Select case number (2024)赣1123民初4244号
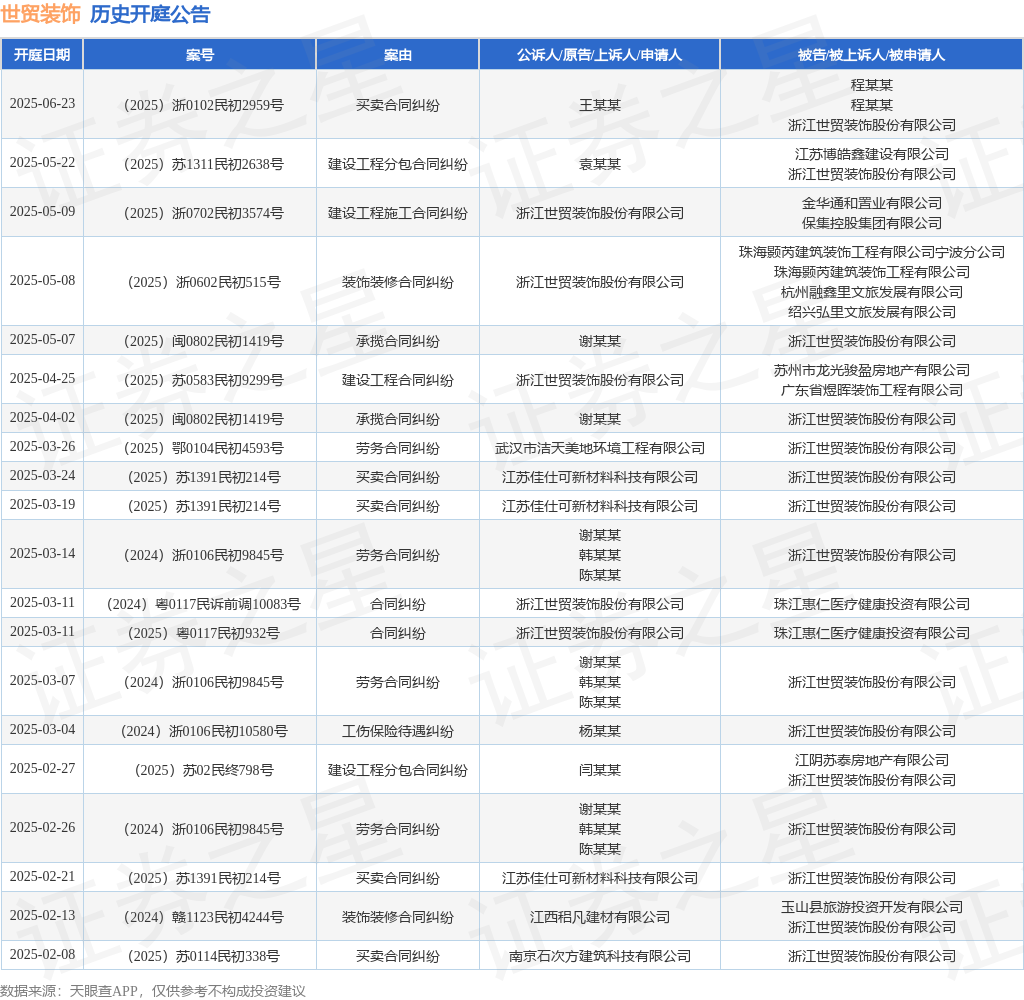Screen dimensions: 1024x1000 204,917
